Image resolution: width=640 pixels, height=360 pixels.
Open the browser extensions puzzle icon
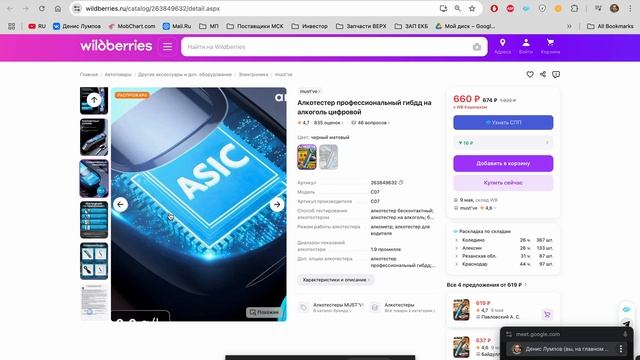574,9
